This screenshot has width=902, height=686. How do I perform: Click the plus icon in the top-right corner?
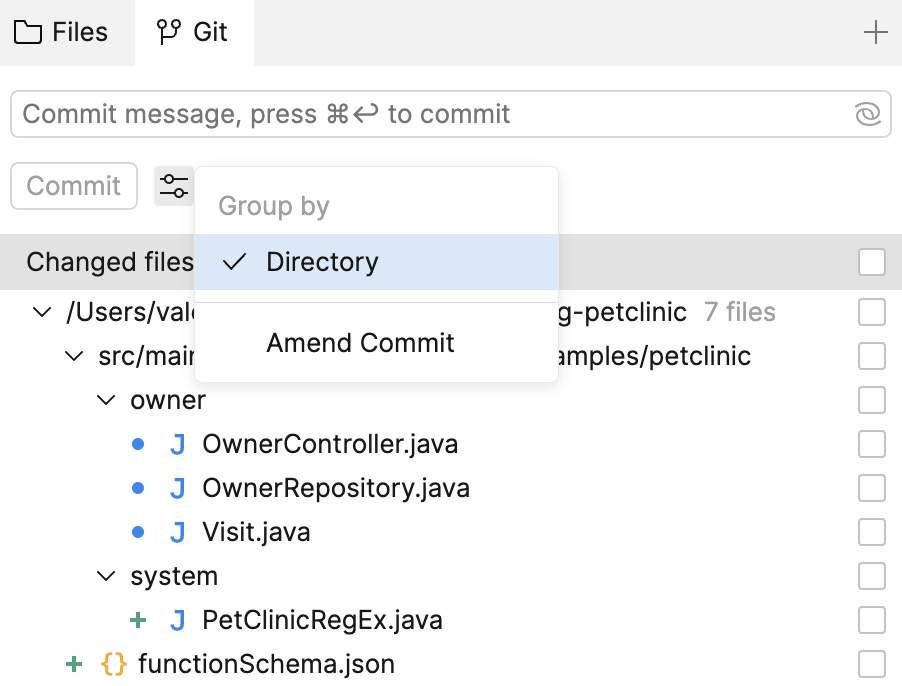875,32
